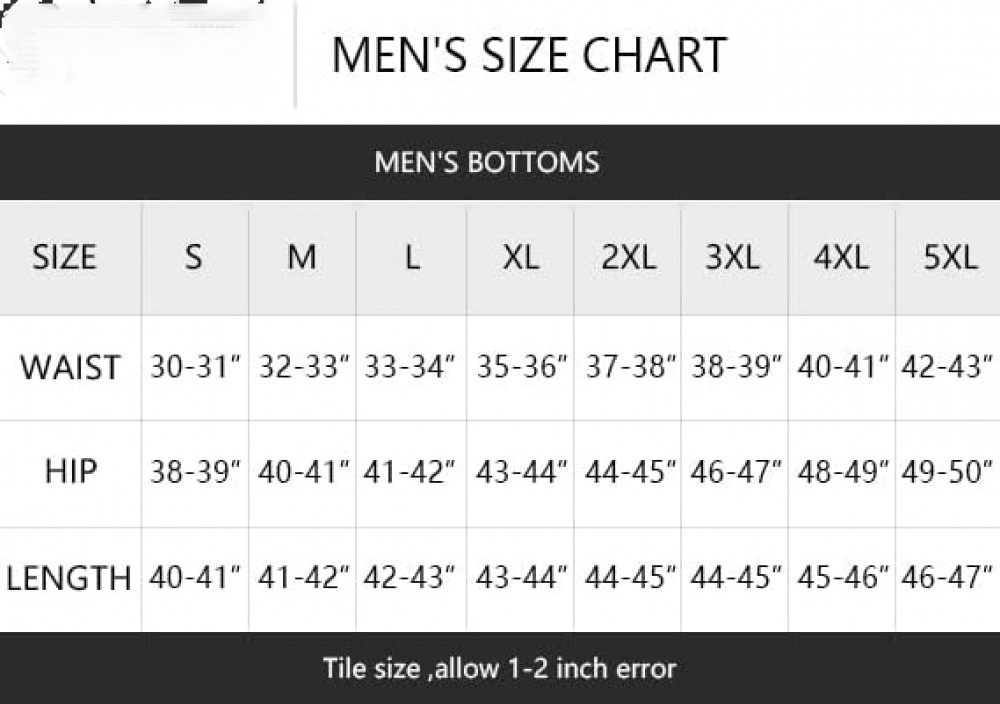Viewport: 1000px width, 704px height.
Task: Click the MEN'S SIZE CHART title
Action: click(528, 55)
